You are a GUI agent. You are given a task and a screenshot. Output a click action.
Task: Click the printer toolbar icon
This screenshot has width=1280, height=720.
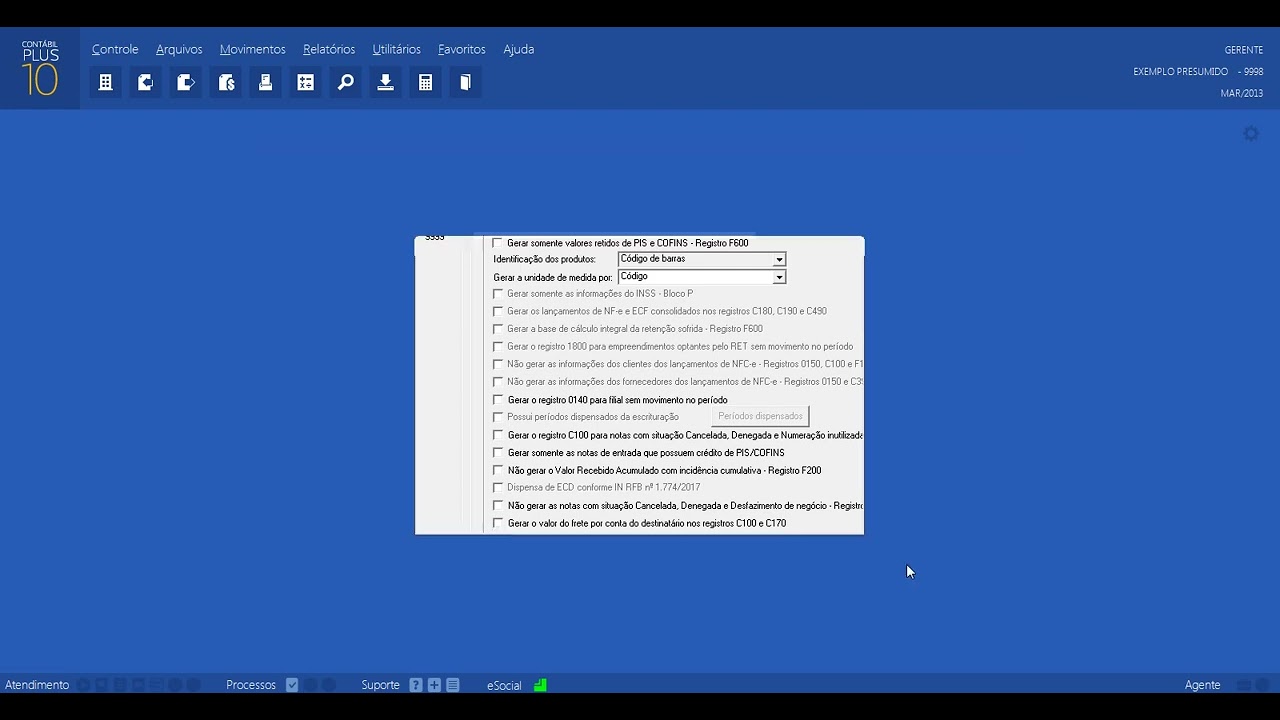[266, 83]
